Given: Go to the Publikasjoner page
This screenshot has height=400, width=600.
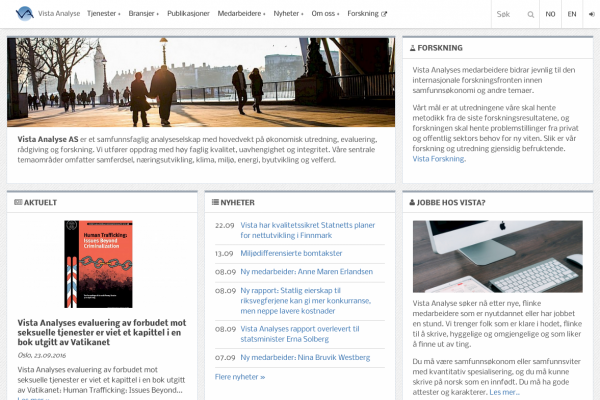Looking at the screenshot, I should [189, 14].
